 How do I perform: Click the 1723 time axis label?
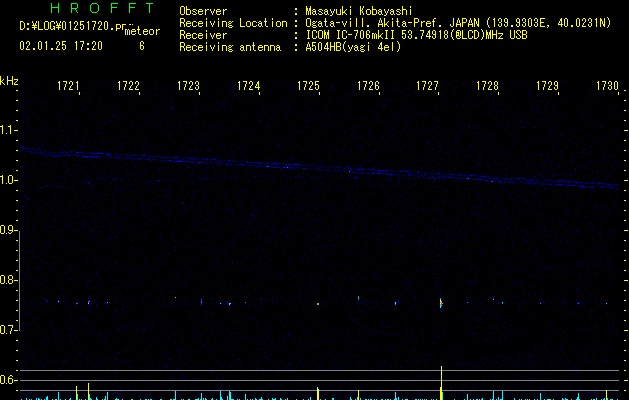[188, 86]
